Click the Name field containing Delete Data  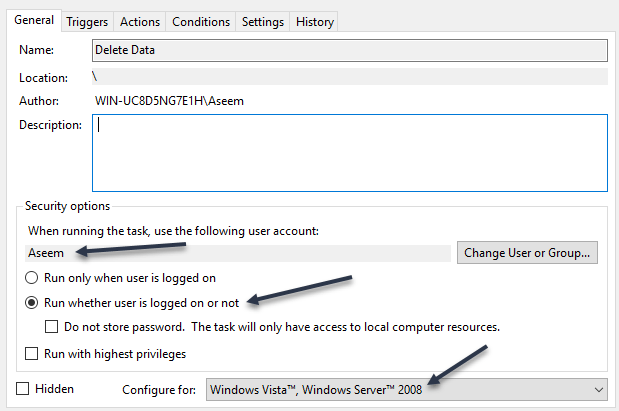point(348,50)
